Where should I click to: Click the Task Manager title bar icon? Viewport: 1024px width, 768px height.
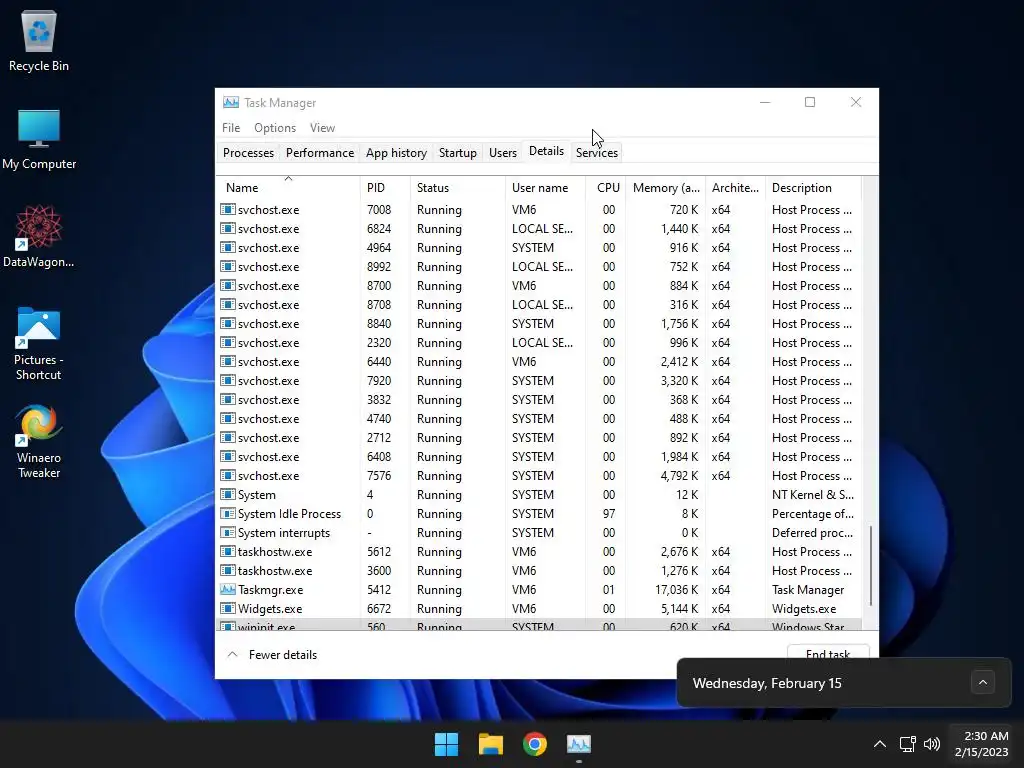point(231,103)
